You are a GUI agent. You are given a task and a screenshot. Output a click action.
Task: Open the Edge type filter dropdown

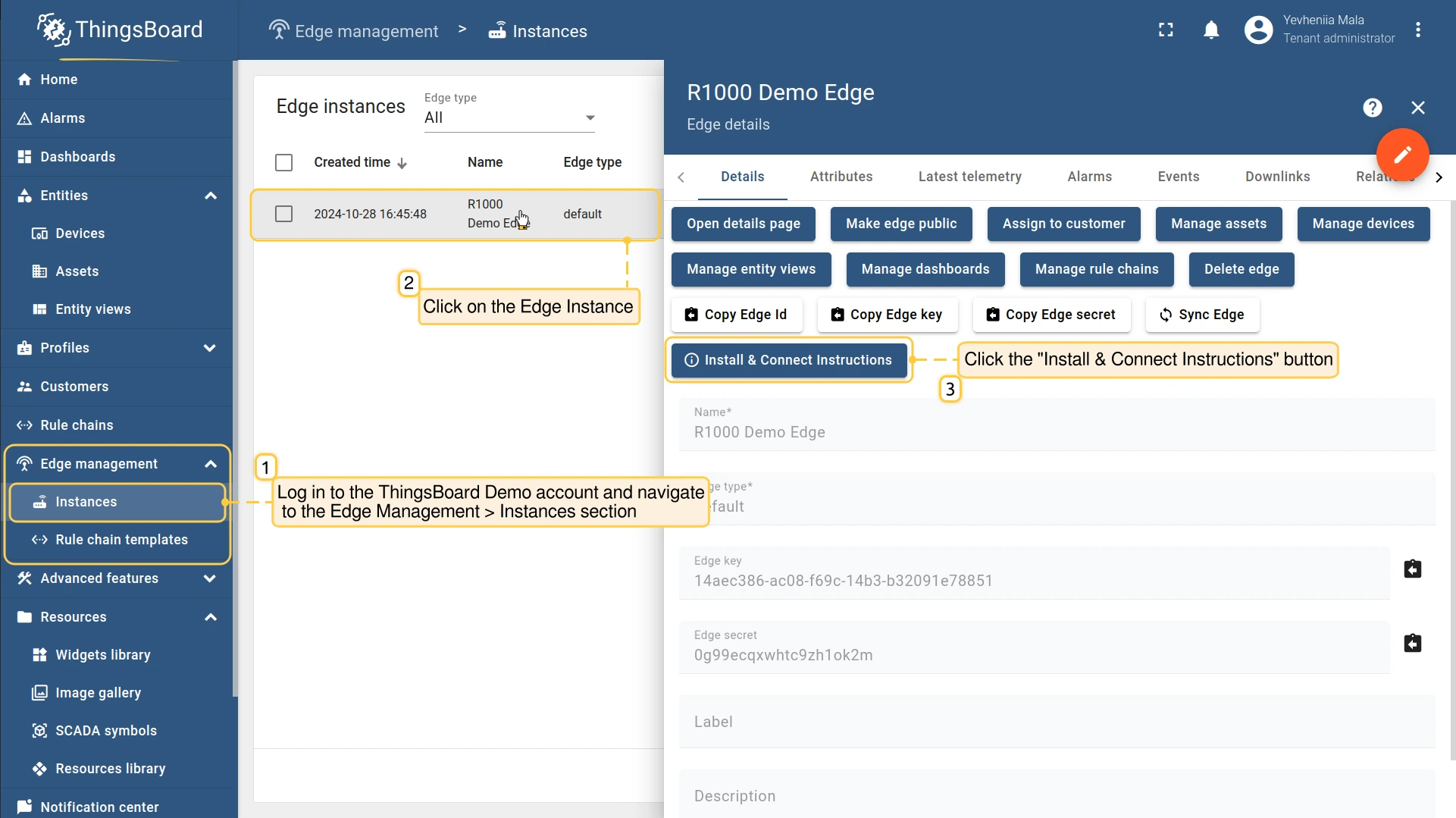pyautogui.click(x=509, y=118)
